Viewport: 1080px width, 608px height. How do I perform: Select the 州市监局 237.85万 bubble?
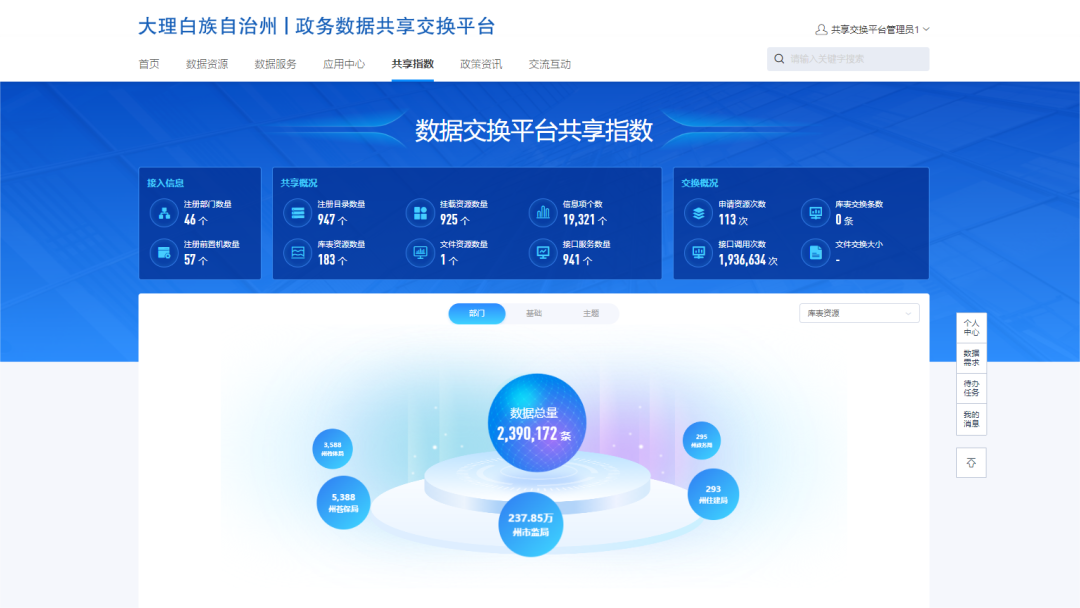click(531, 524)
